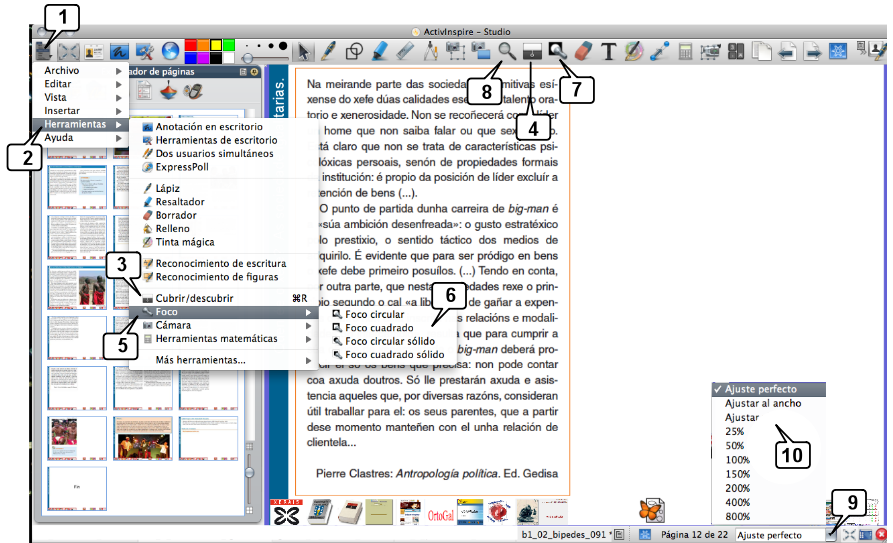Click 'Foco circular' in the Foco submenu
Viewport: 893px width, 543px height.
374,314
